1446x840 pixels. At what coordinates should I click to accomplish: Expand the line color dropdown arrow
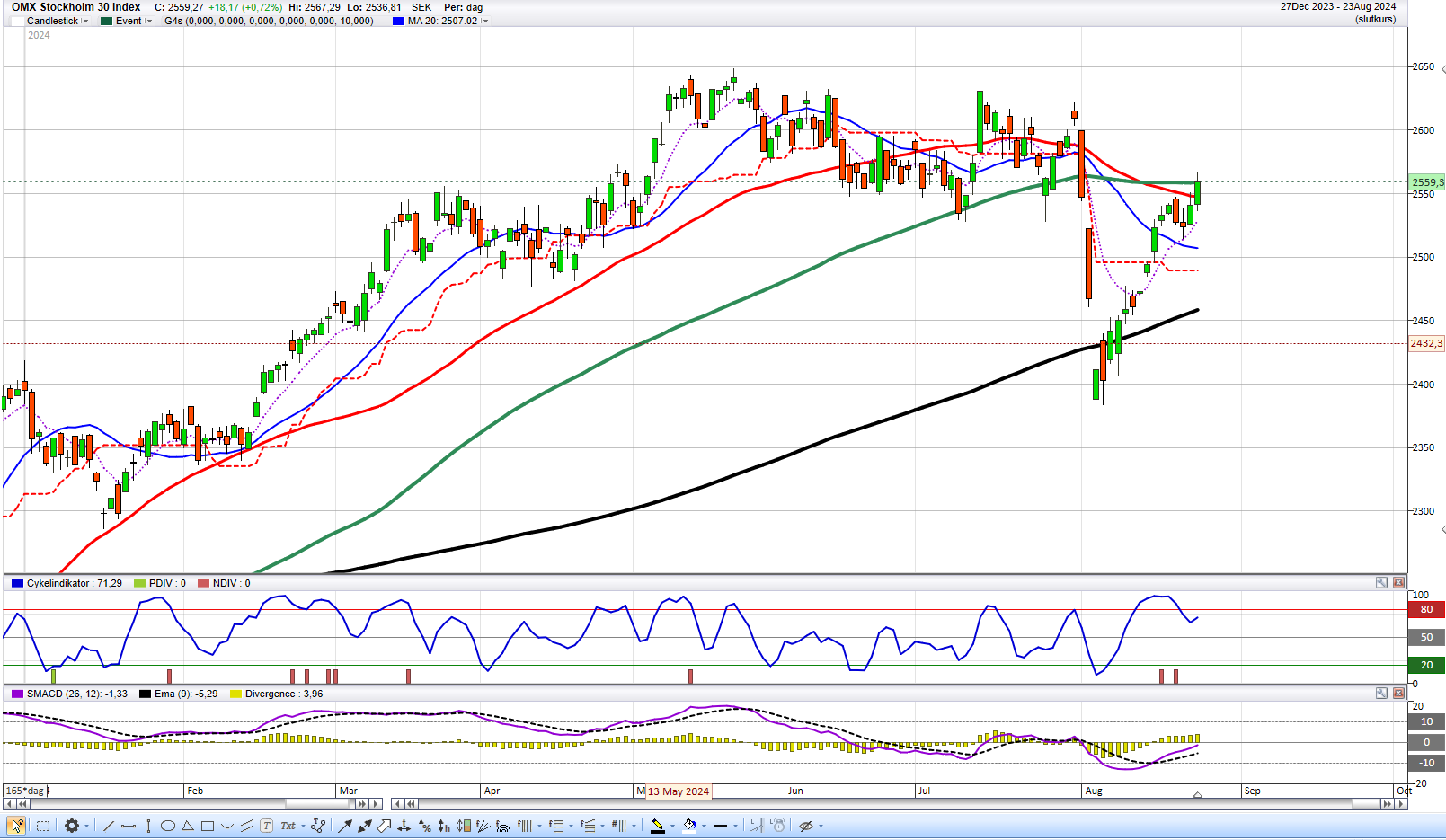[x=673, y=827]
